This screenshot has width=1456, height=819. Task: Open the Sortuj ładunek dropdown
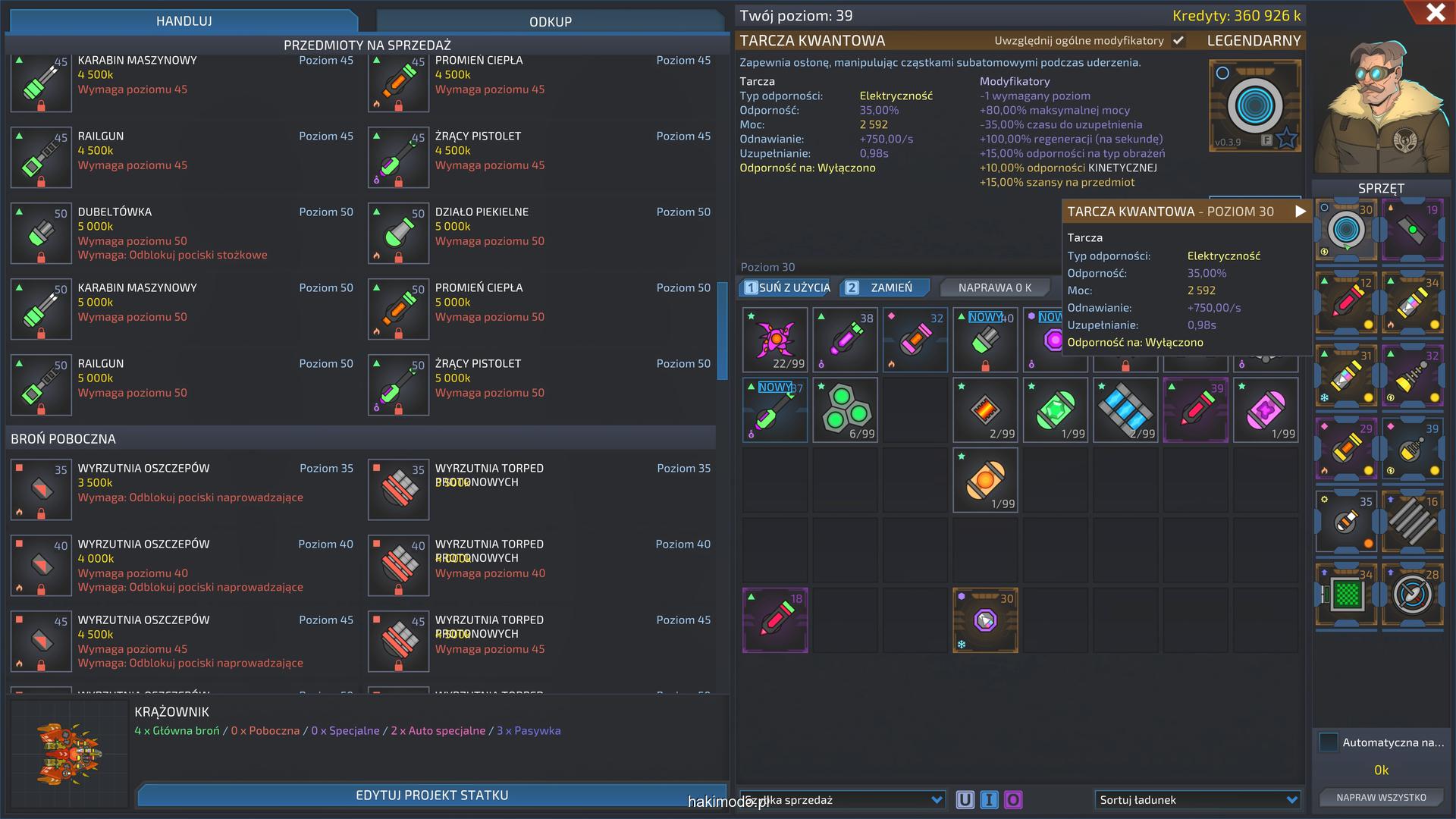pos(1198,800)
